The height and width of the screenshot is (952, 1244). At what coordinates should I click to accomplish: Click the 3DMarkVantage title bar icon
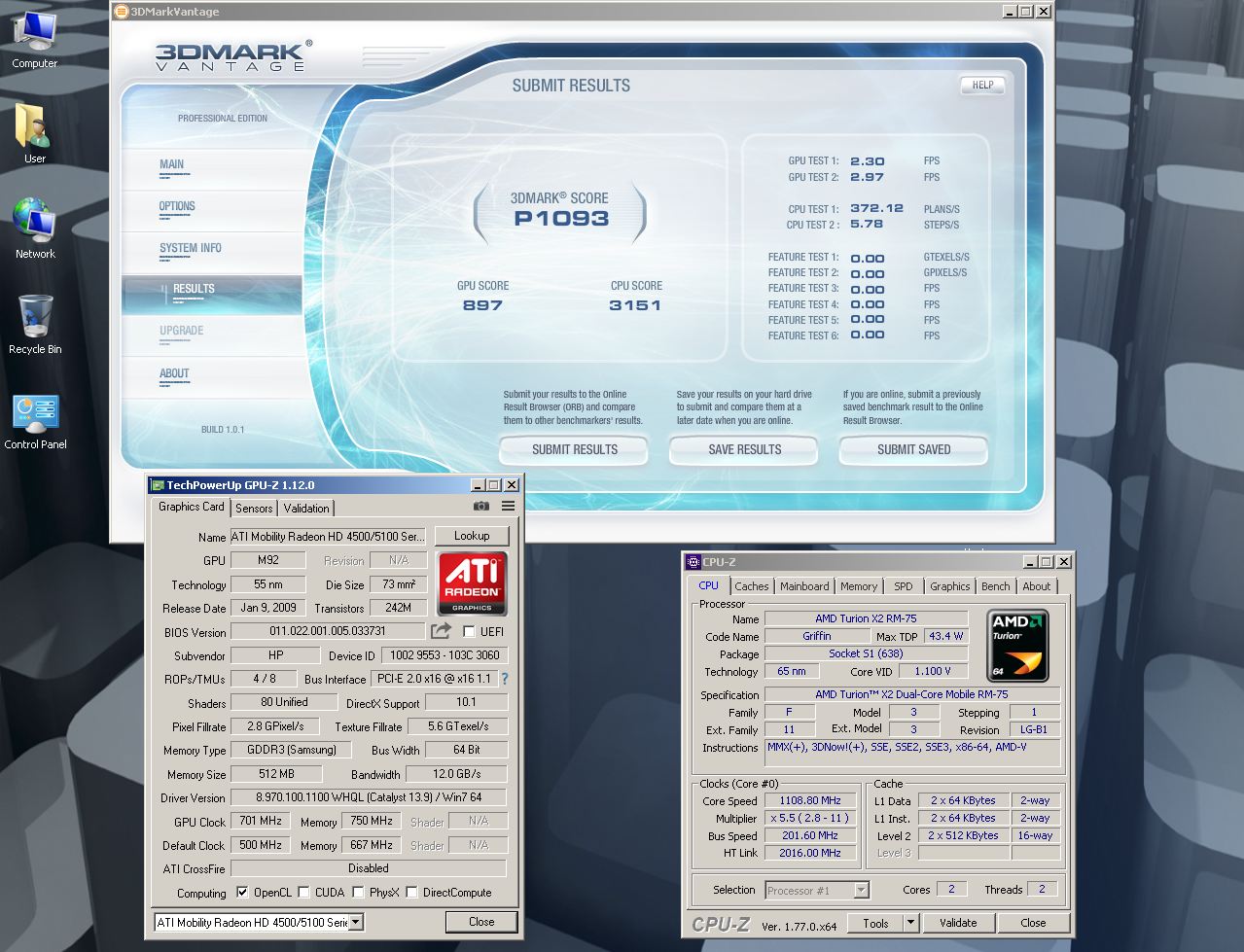(x=121, y=12)
